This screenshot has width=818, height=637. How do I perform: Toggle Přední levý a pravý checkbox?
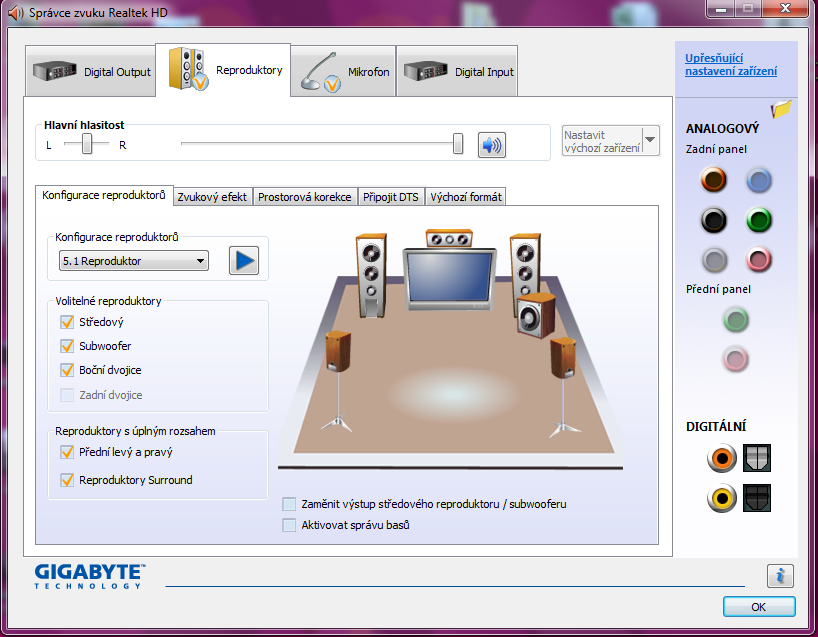tap(67, 452)
